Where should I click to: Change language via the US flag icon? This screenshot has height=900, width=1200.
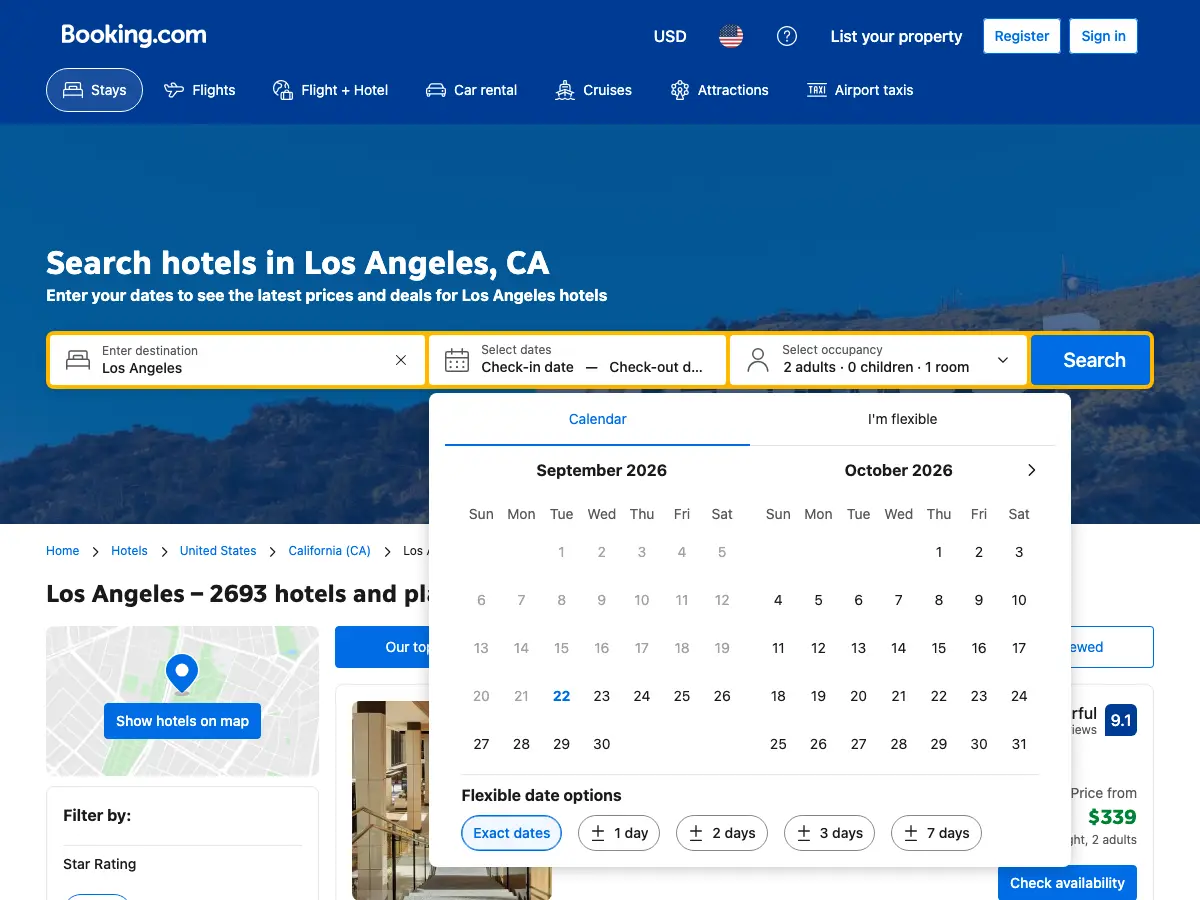pos(731,36)
